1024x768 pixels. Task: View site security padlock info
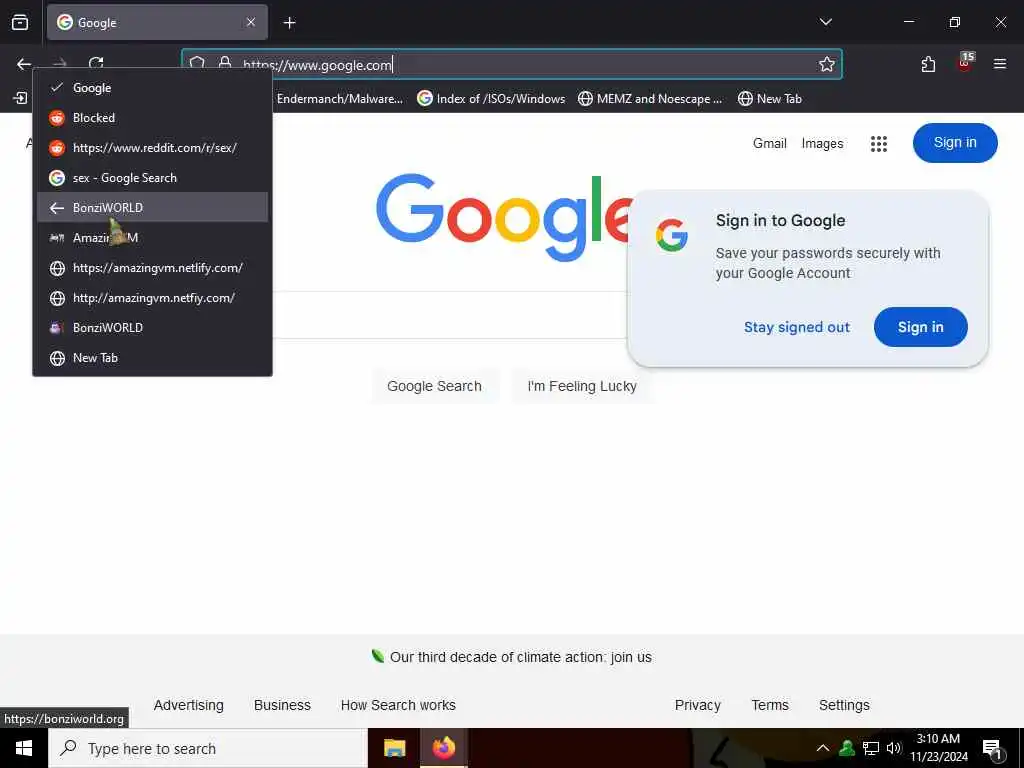click(225, 63)
